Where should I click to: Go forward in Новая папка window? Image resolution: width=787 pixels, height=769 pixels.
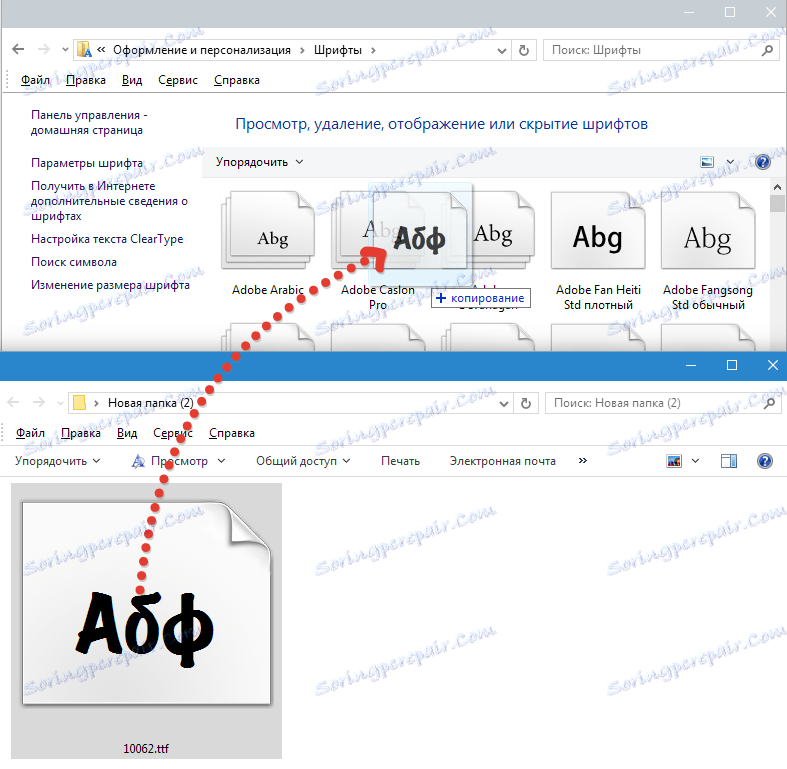39,403
